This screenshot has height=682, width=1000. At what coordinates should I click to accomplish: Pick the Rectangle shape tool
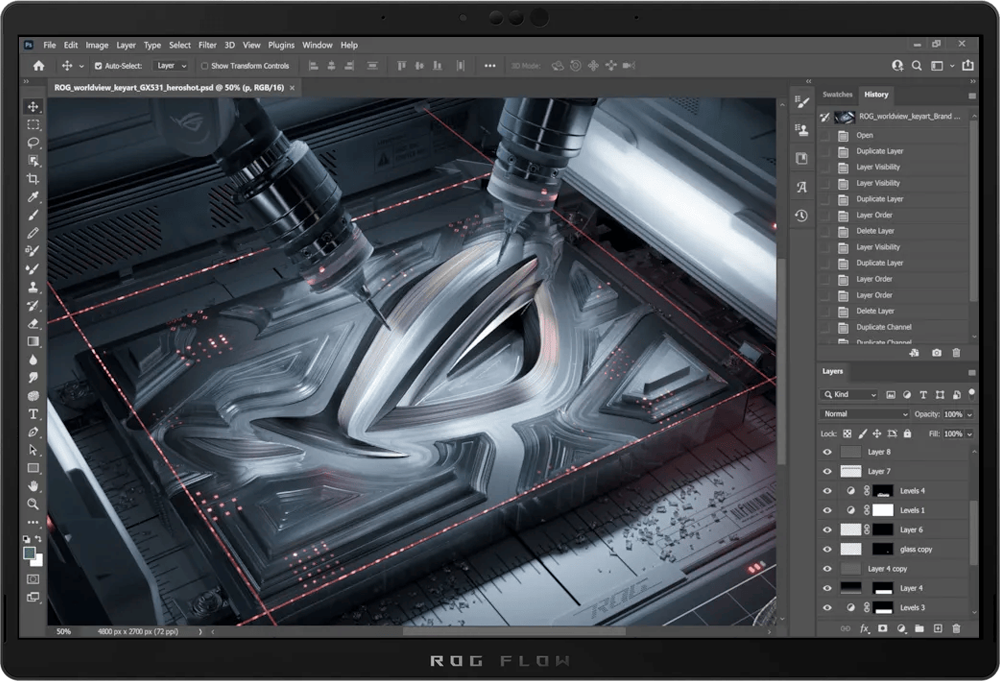33,468
